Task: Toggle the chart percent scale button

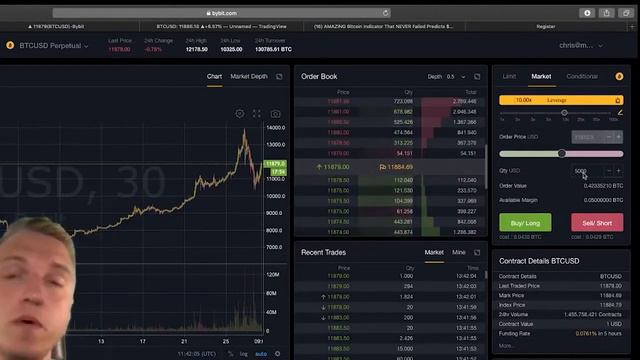Action: coord(231,354)
